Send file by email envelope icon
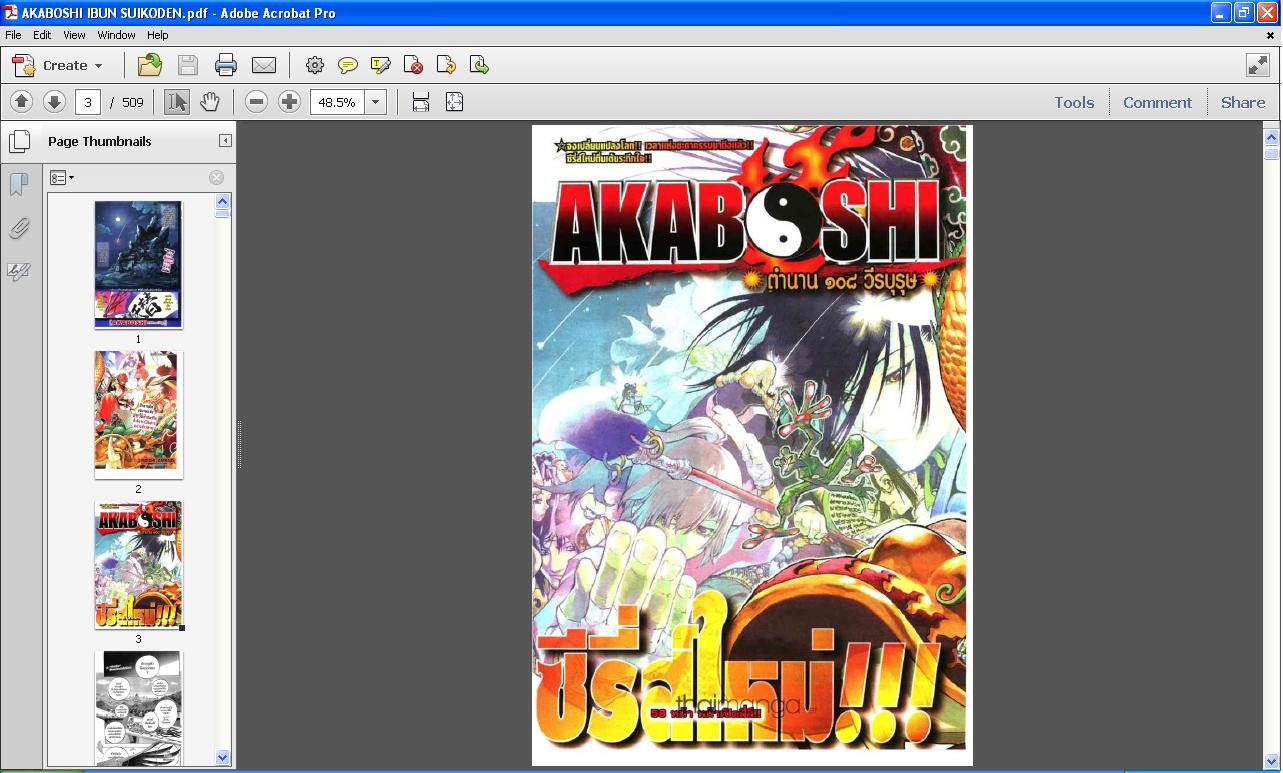 click(264, 66)
